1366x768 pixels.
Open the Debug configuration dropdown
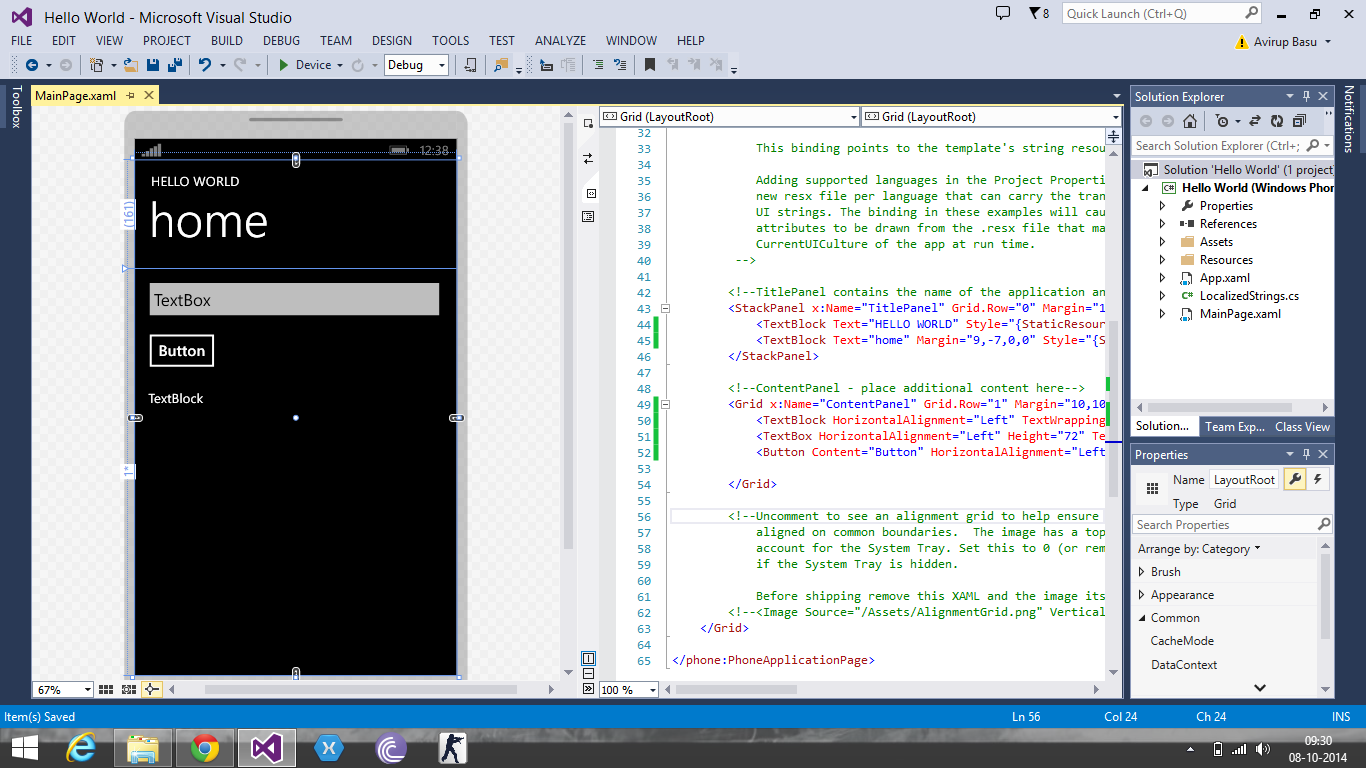click(416, 65)
